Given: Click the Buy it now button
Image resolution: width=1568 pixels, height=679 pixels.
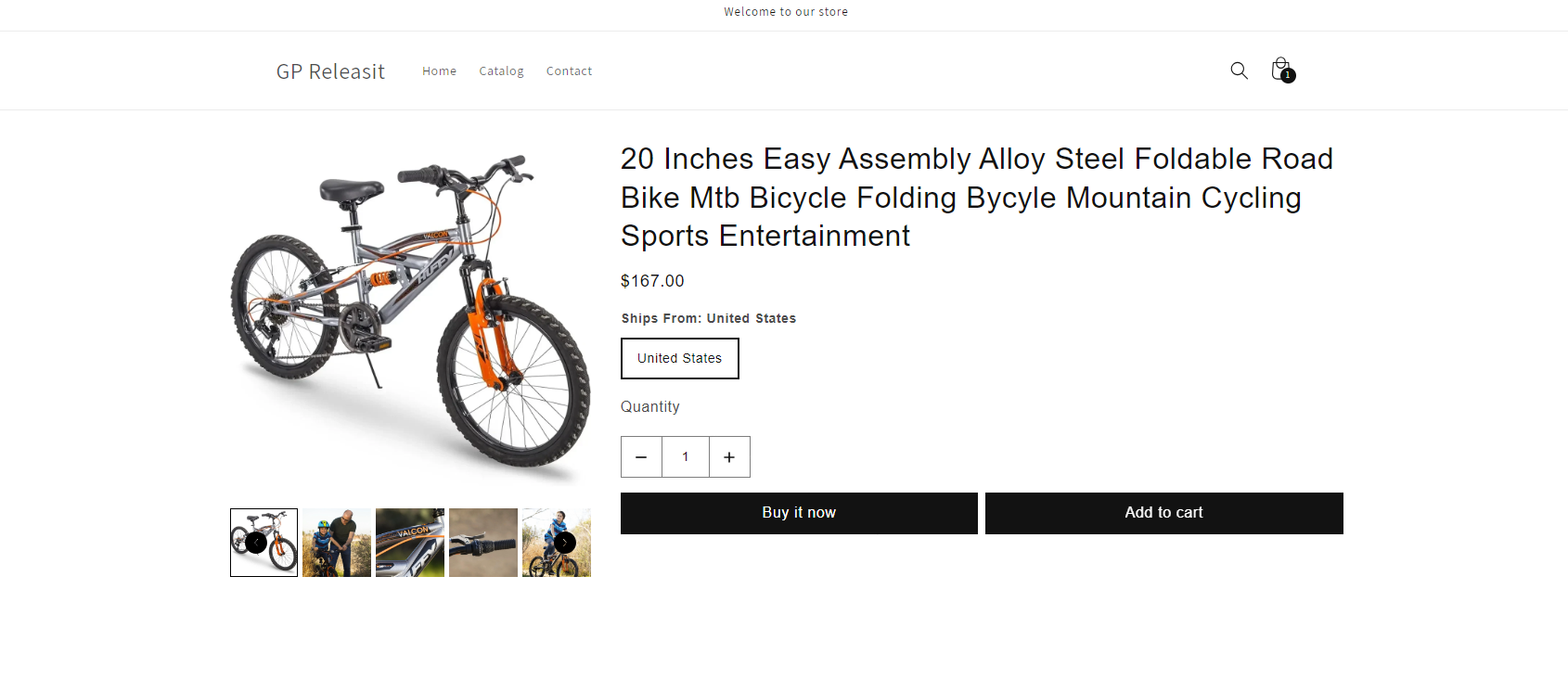Looking at the screenshot, I should [799, 513].
